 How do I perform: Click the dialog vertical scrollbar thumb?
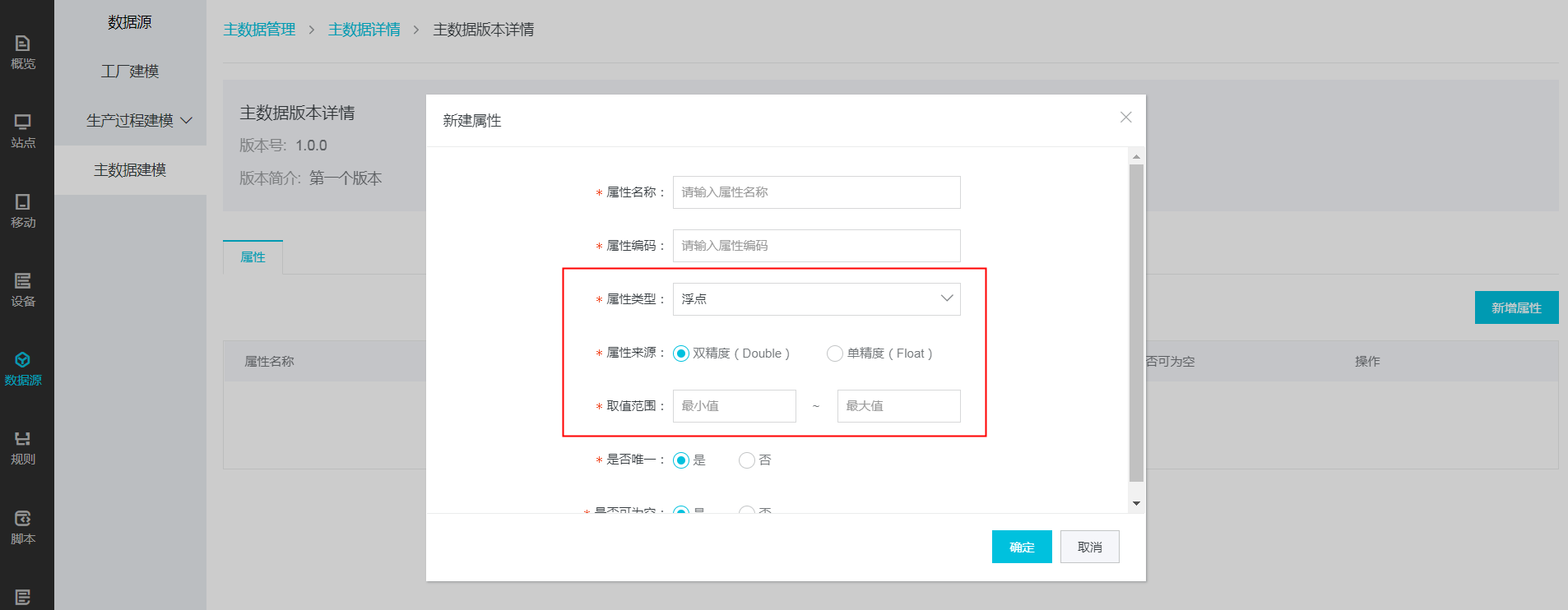tap(1136, 323)
